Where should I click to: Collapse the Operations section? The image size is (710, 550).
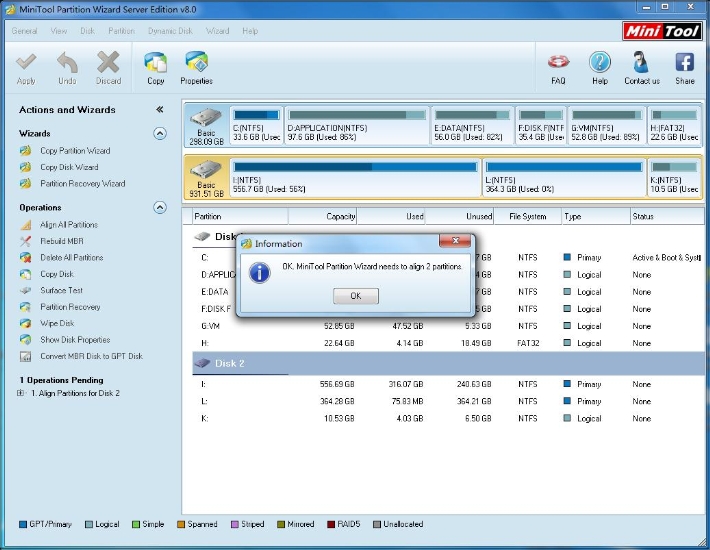159,208
